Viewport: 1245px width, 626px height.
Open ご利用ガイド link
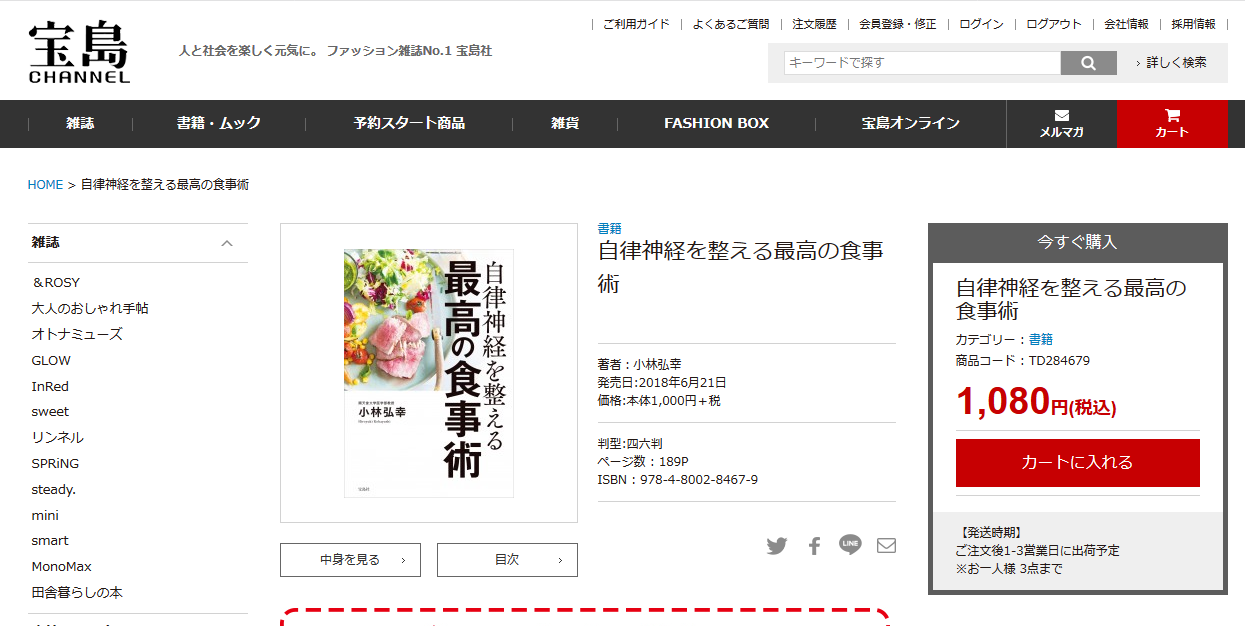point(636,24)
